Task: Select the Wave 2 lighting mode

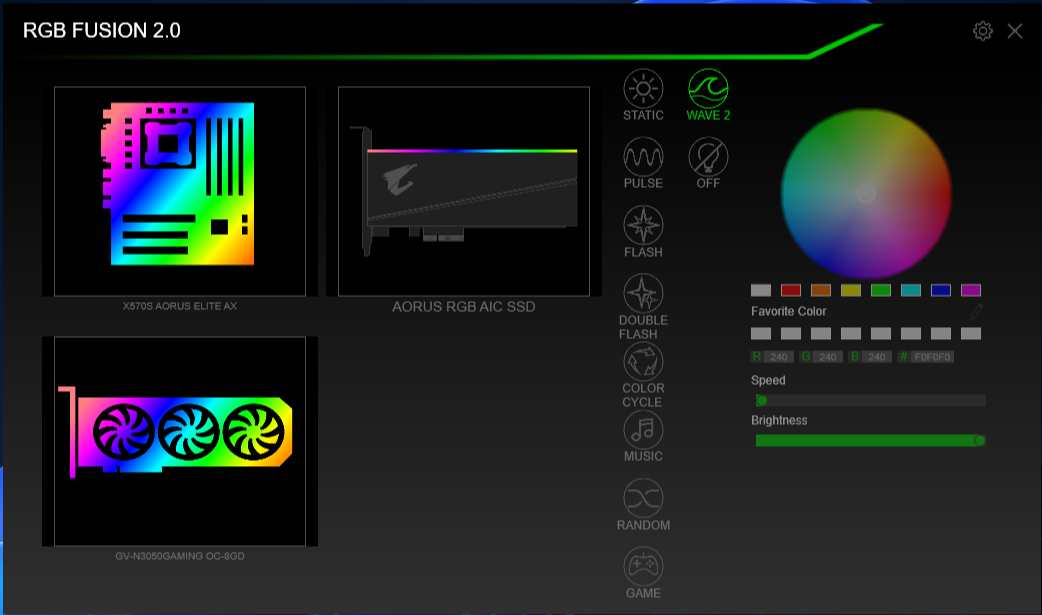Action: tap(708, 90)
